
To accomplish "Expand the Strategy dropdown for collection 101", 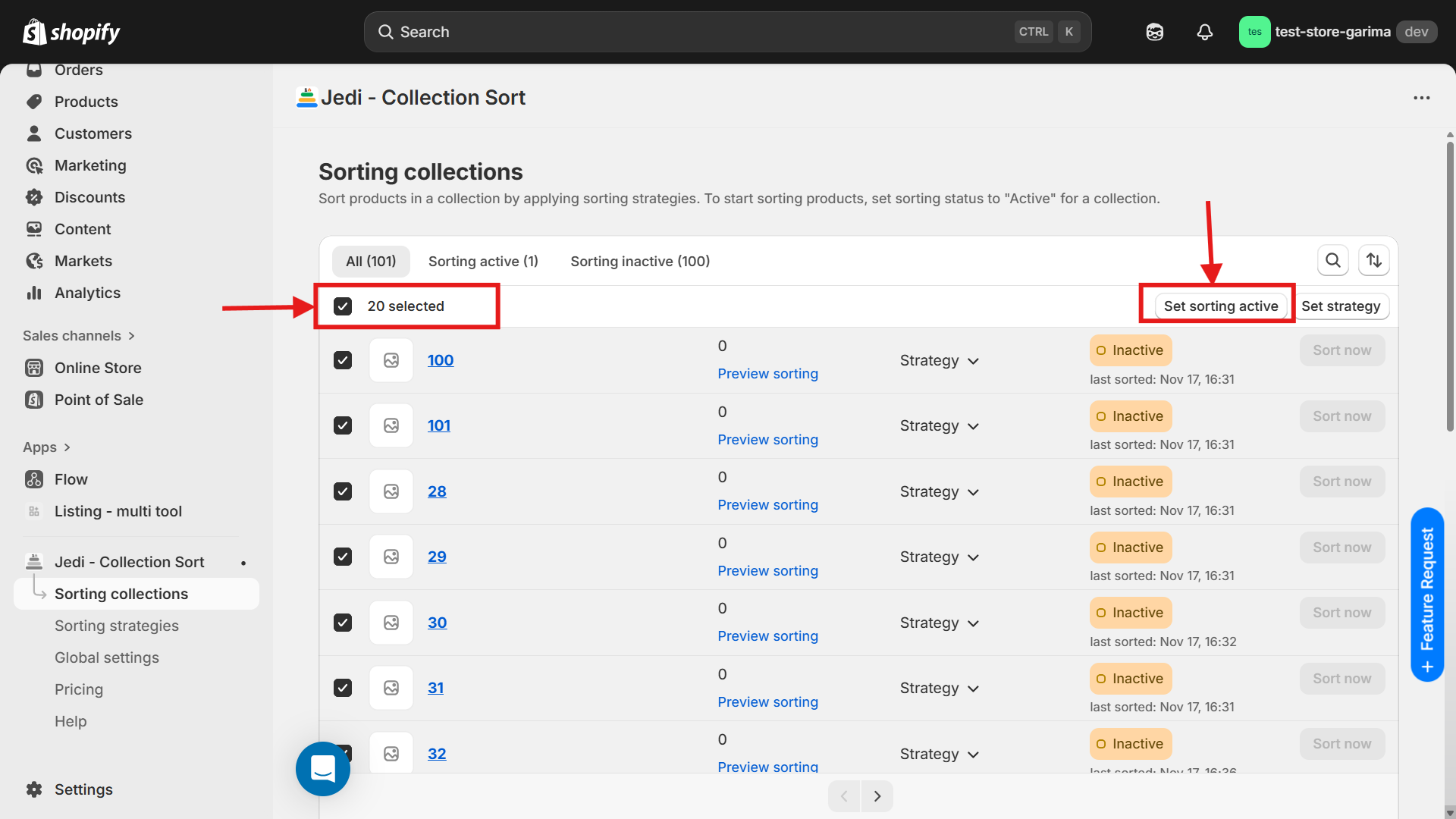I will [x=939, y=426].
